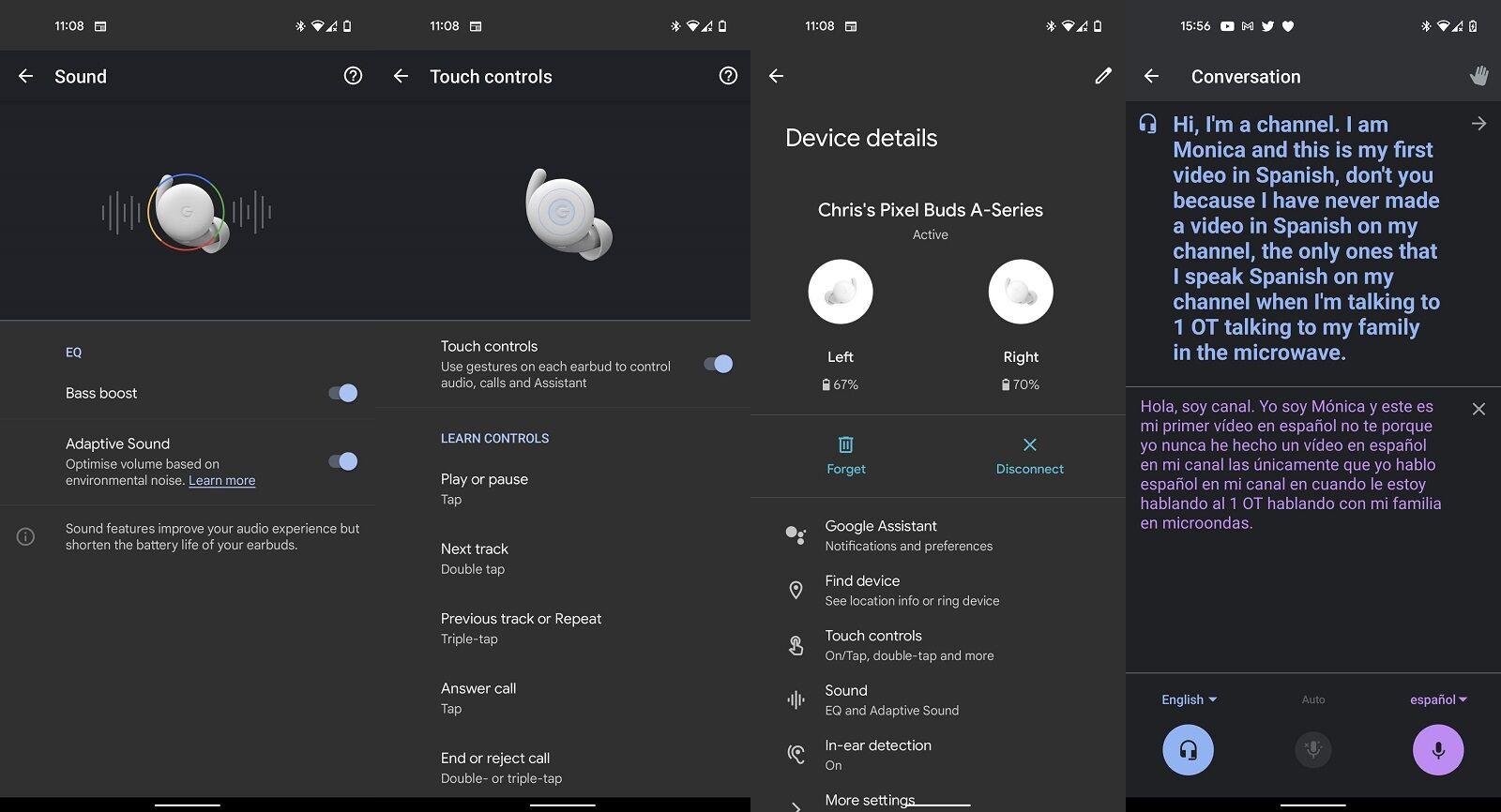This screenshot has height=812, width=1501.
Task: Open Touch controls from Device details
Action: tap(938, 645)
